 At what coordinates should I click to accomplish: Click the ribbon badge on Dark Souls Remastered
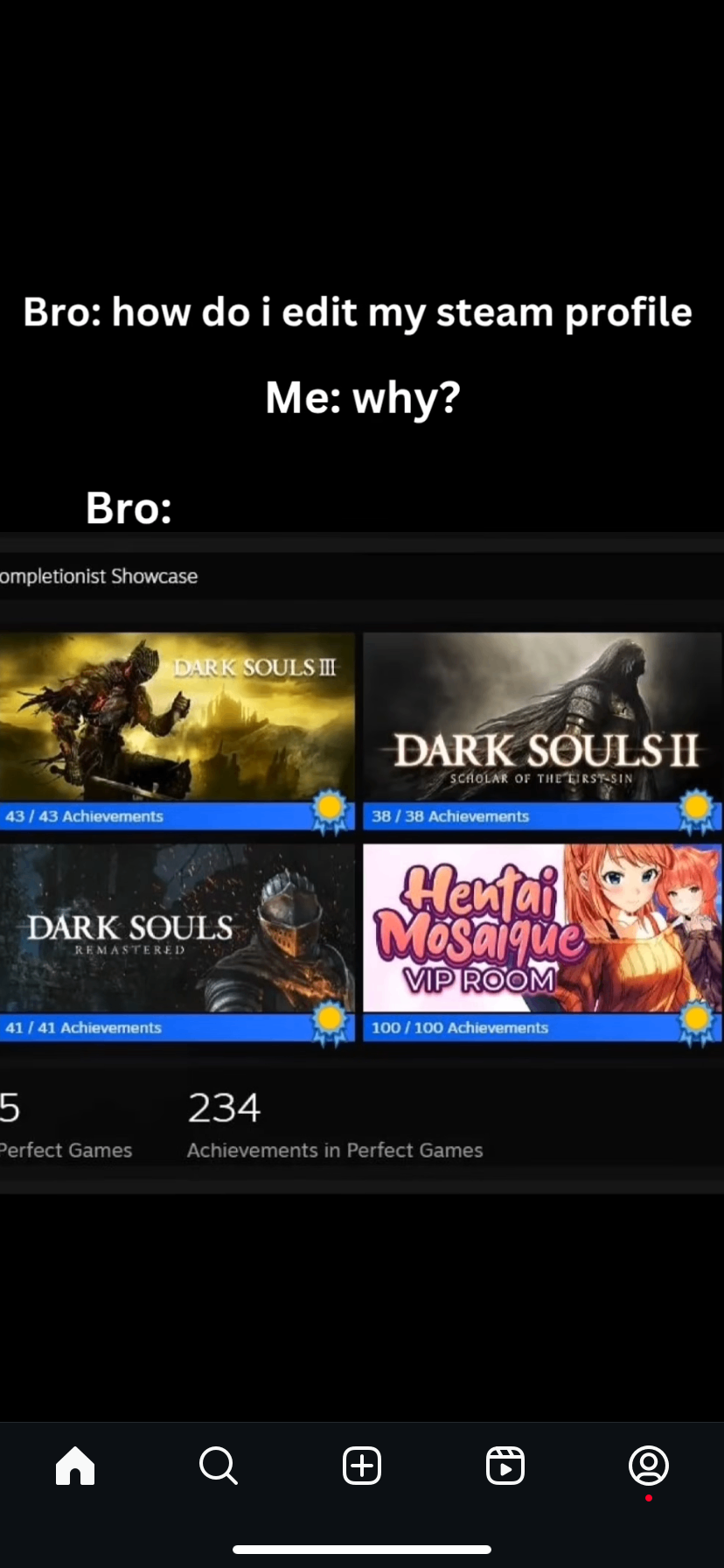pyautogui.click(x=330, y=1024)
